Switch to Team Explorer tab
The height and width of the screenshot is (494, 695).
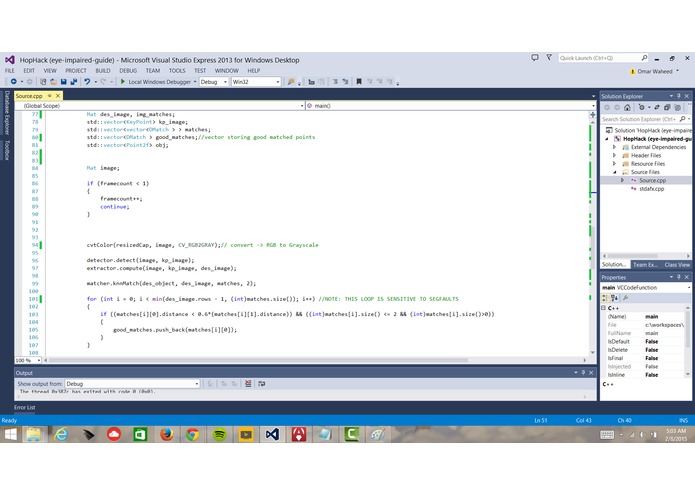[x=645, y=265]
